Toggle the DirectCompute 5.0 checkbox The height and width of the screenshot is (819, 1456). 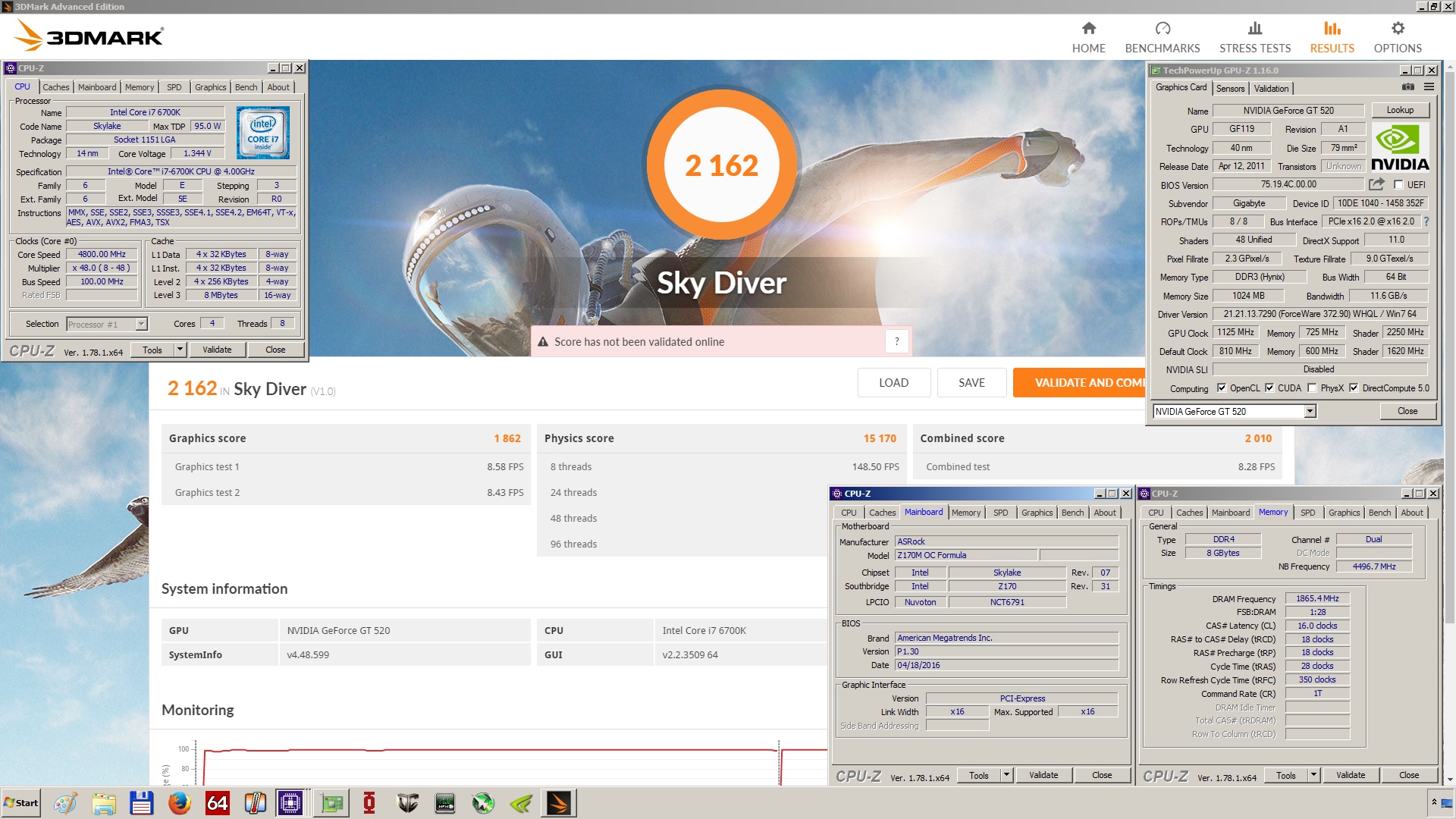point(1353,388)
